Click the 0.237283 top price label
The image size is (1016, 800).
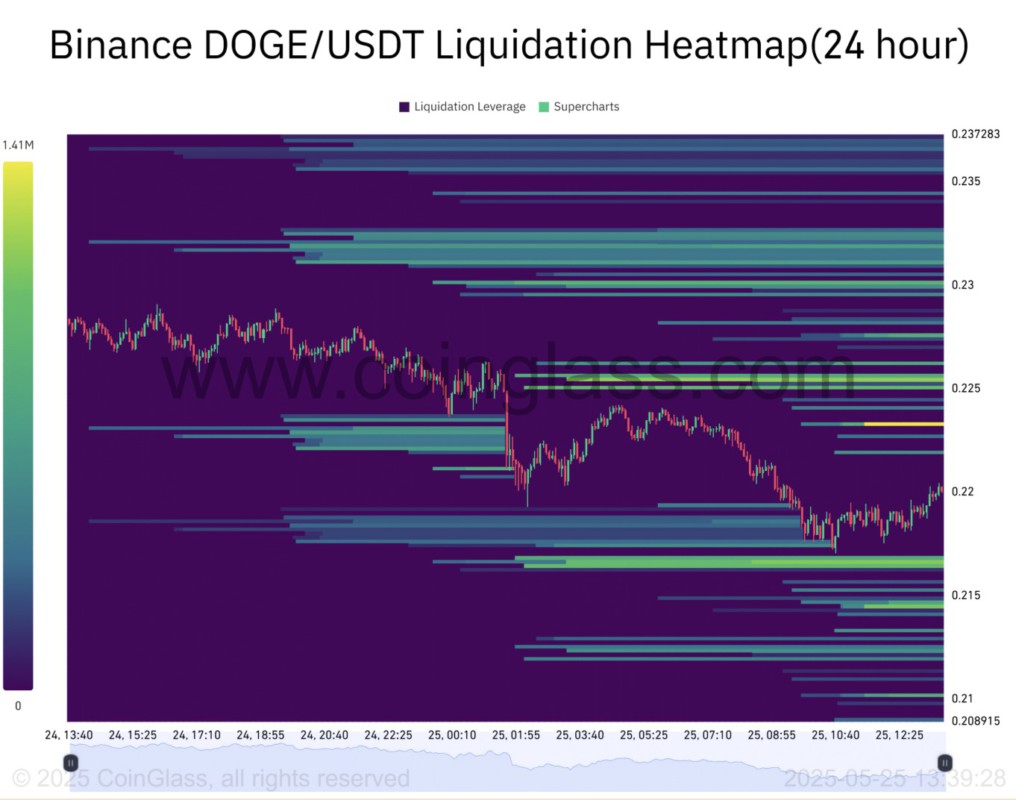pos(975,134)
